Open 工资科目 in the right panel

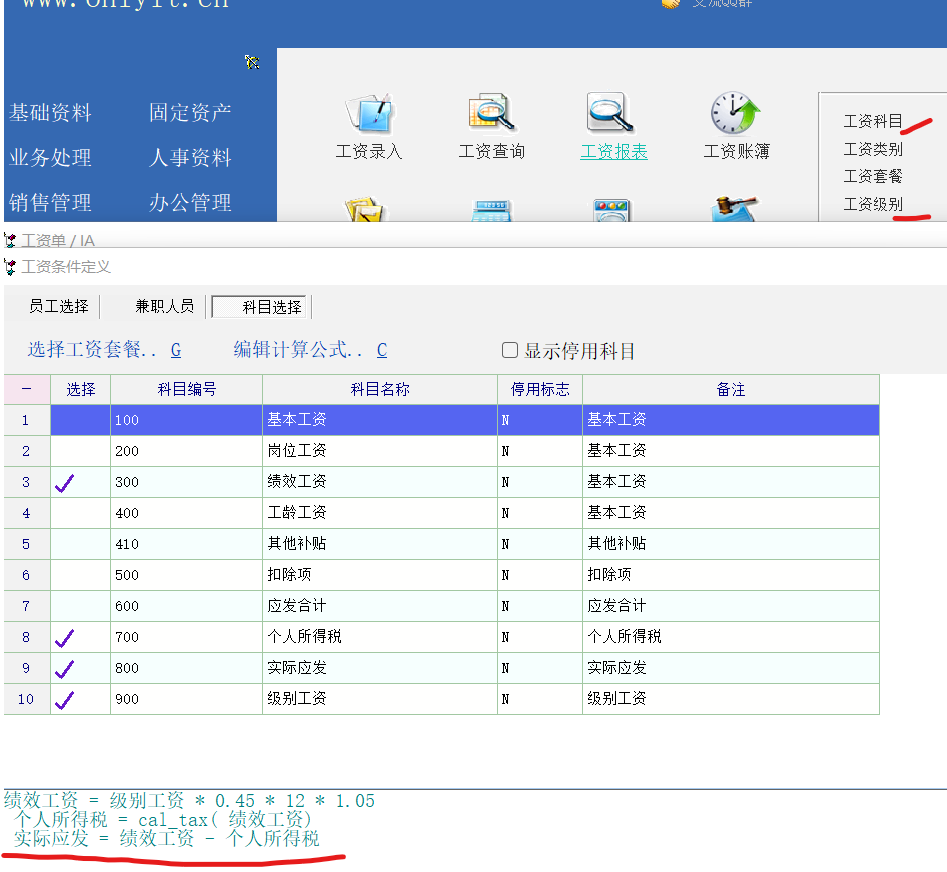(873, 121)
